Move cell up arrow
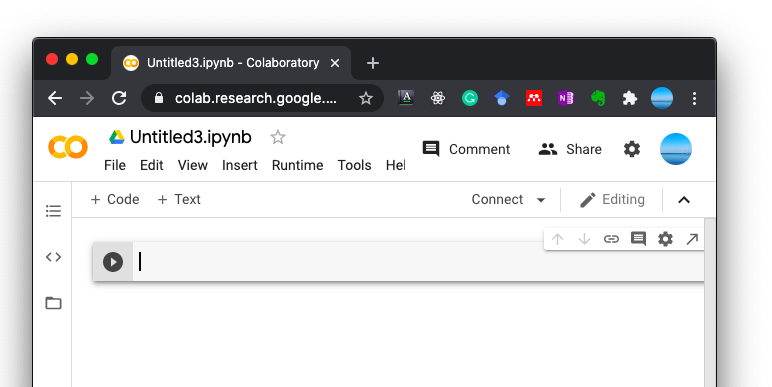The width and height of the screenshot is (772, 387). coord(557,239)
